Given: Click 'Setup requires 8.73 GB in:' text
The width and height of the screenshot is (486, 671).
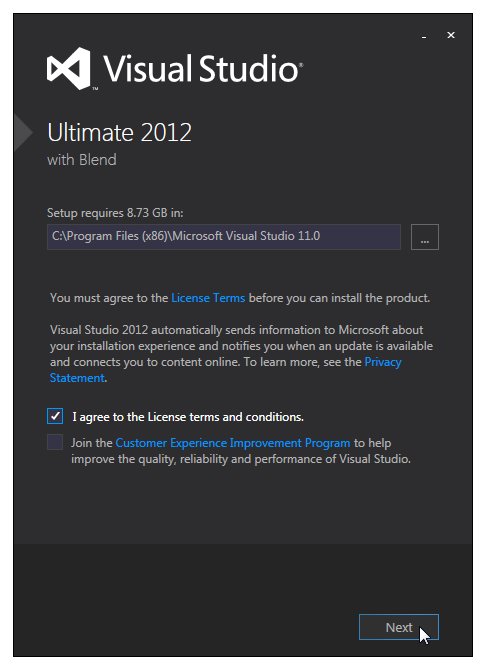Looking at the screenshot, I should [115, 213].
